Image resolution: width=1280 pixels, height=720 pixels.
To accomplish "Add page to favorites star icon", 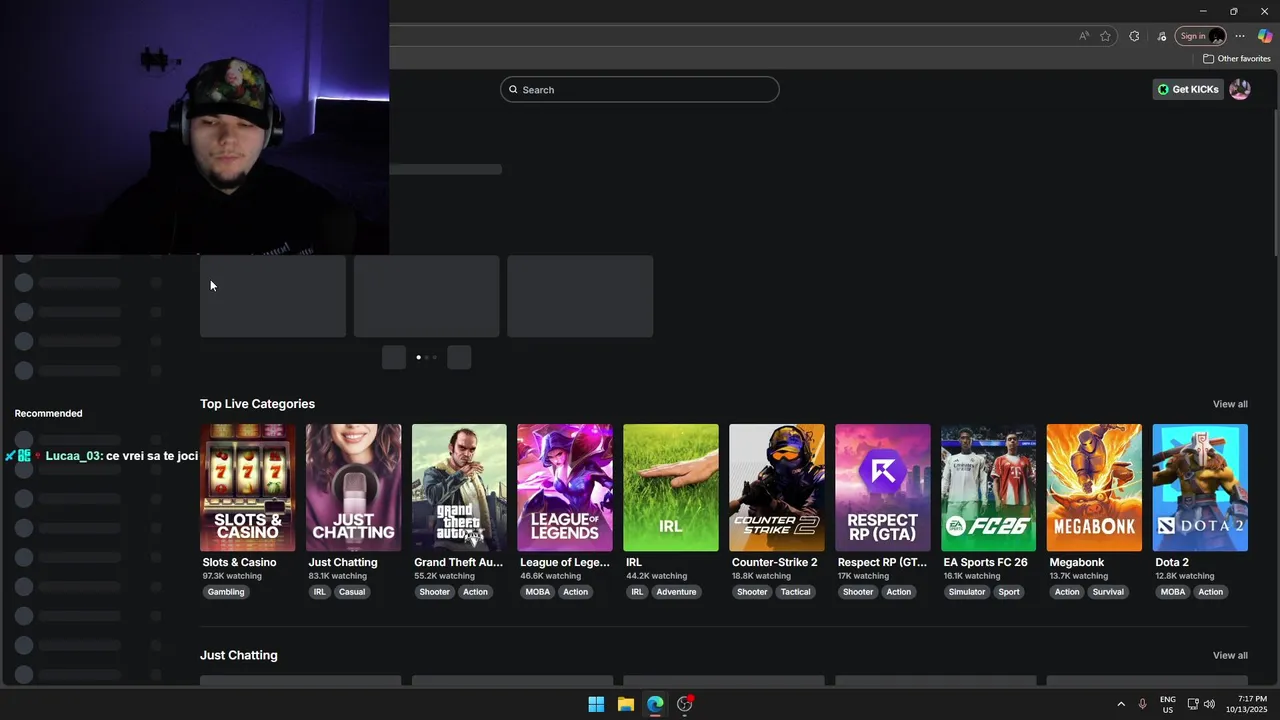I will [1105, 36].
